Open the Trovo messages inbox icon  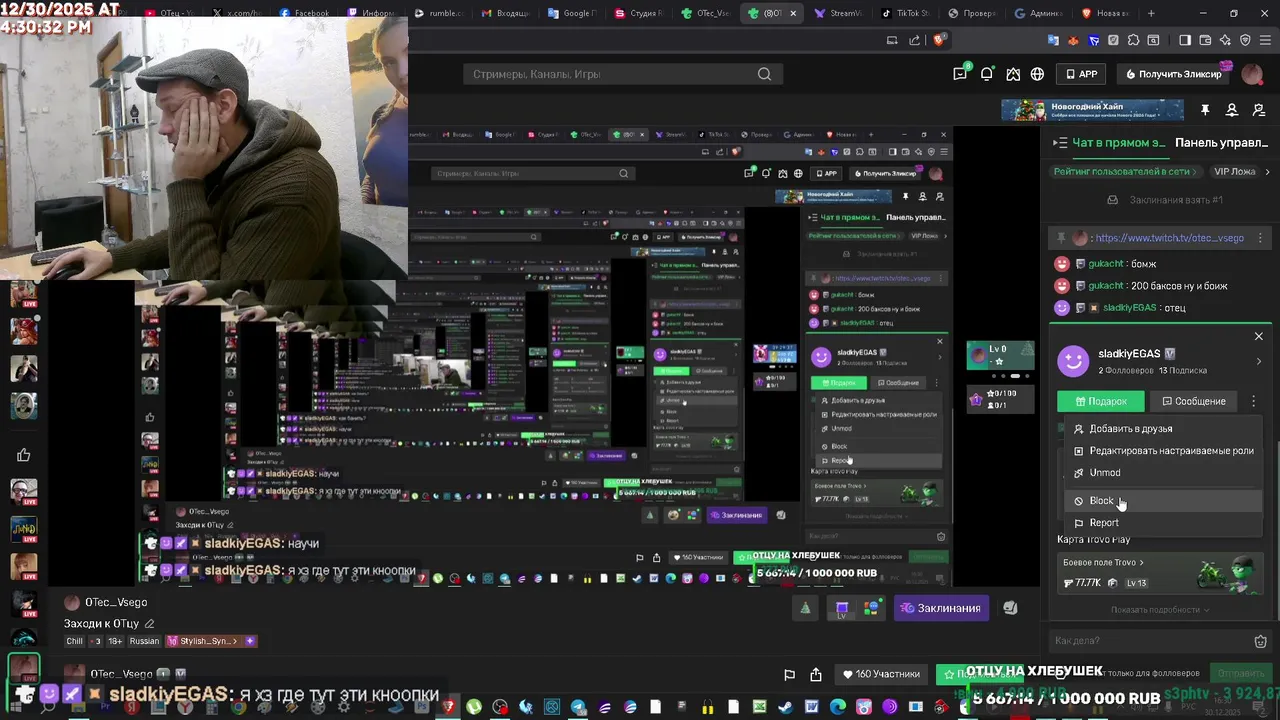click(x=960, y=74)
